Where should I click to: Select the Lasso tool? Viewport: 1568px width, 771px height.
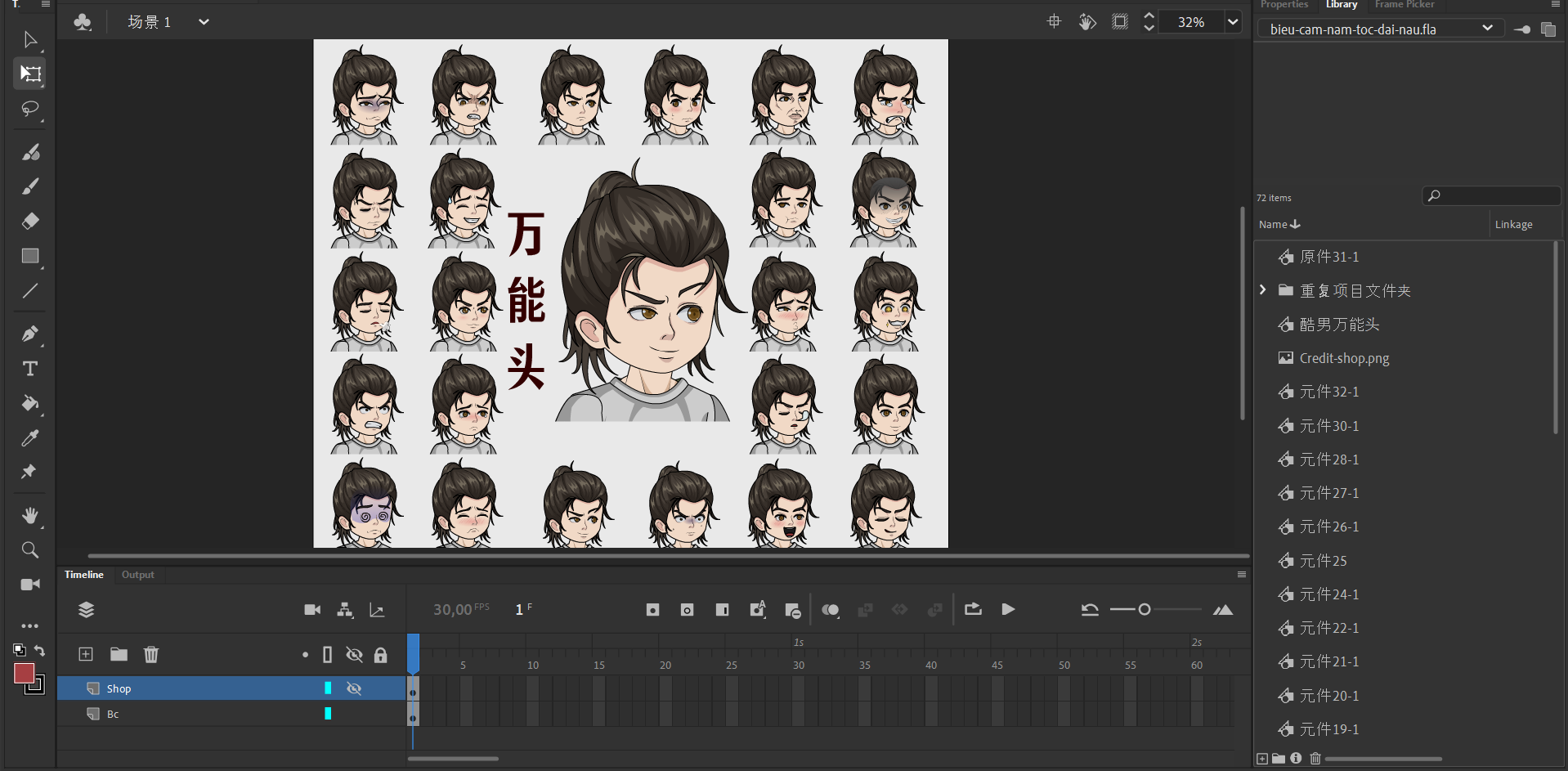point(30,109)
